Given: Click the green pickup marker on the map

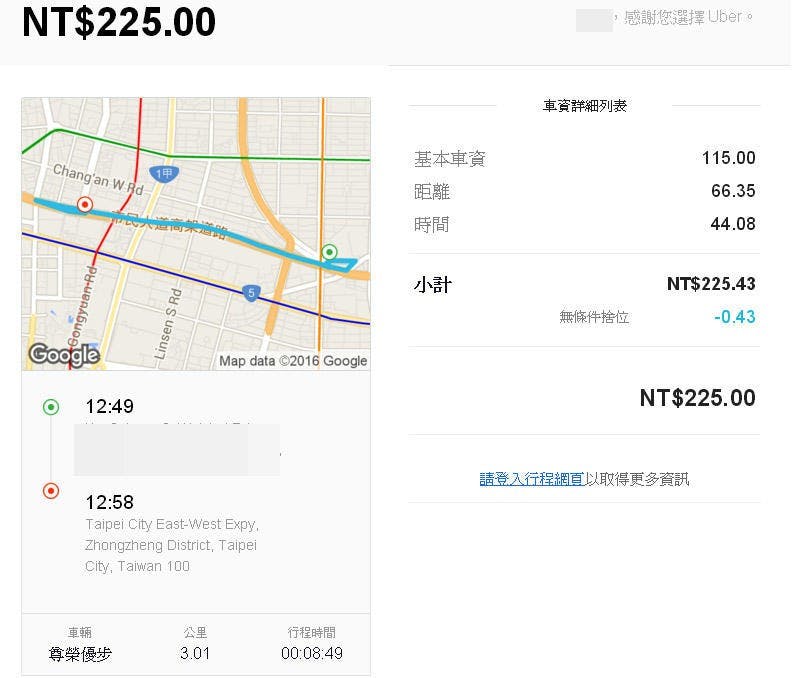Looking at the screenshot, I should [x=329, y=252].
